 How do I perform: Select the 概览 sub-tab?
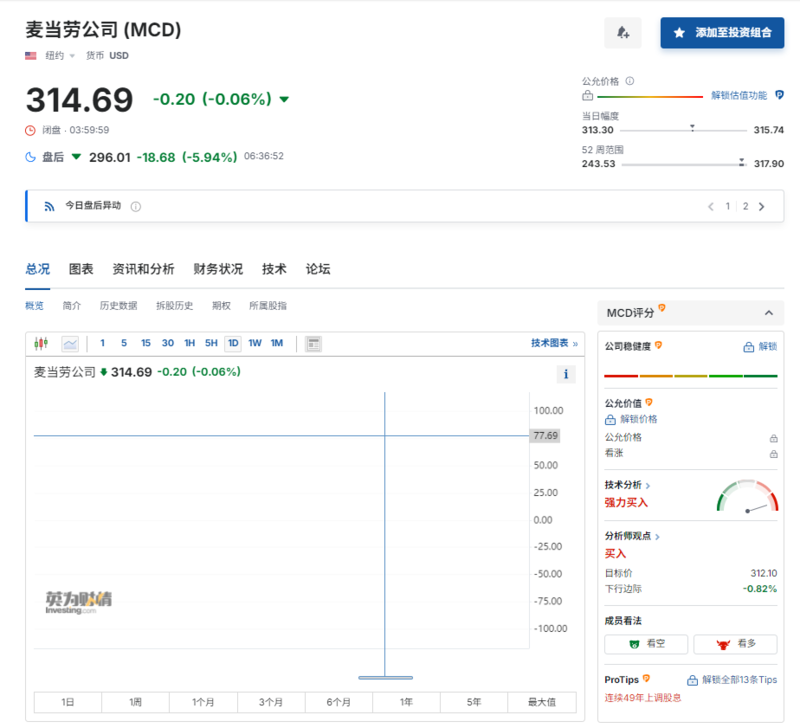pos(34,306)
